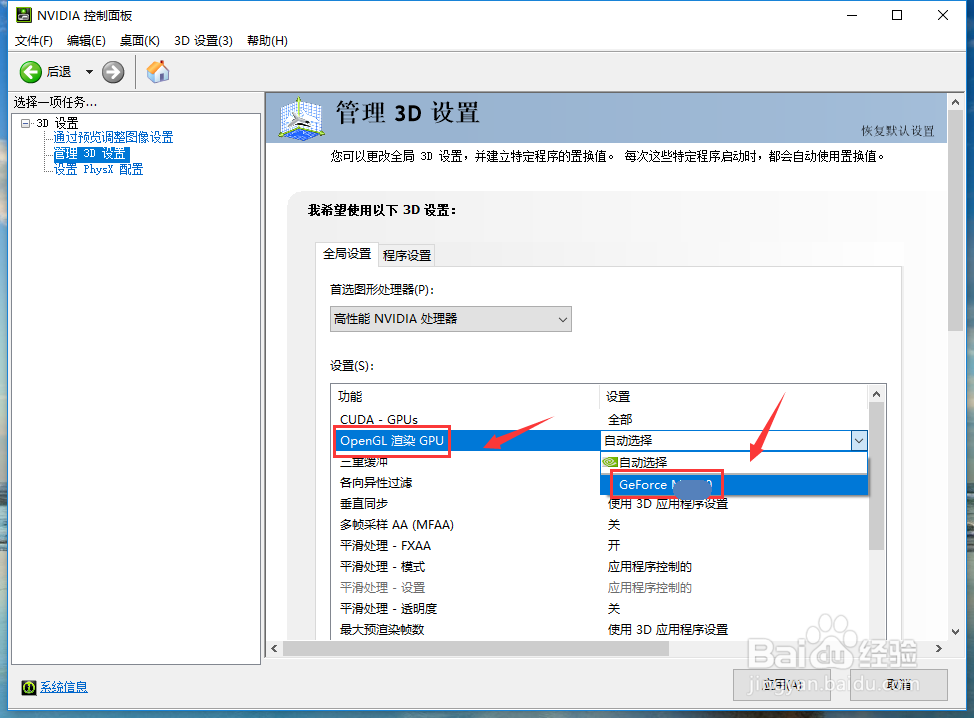
Task: Click the main panel scroll-down arrow
Action: tap(955, 632)
